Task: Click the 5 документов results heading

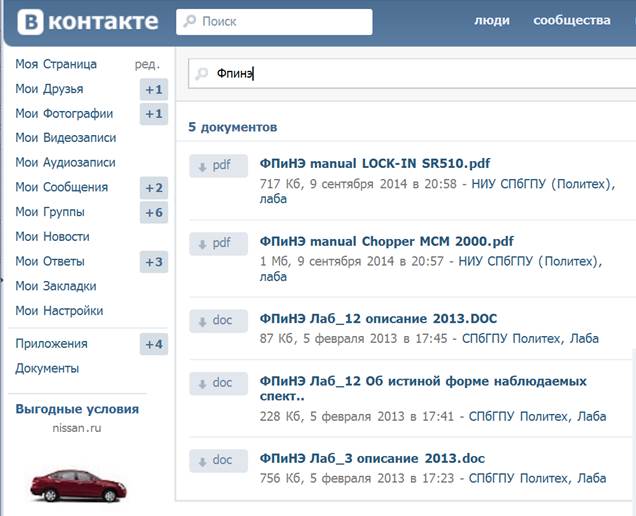Action: click(x=232, y=127)
